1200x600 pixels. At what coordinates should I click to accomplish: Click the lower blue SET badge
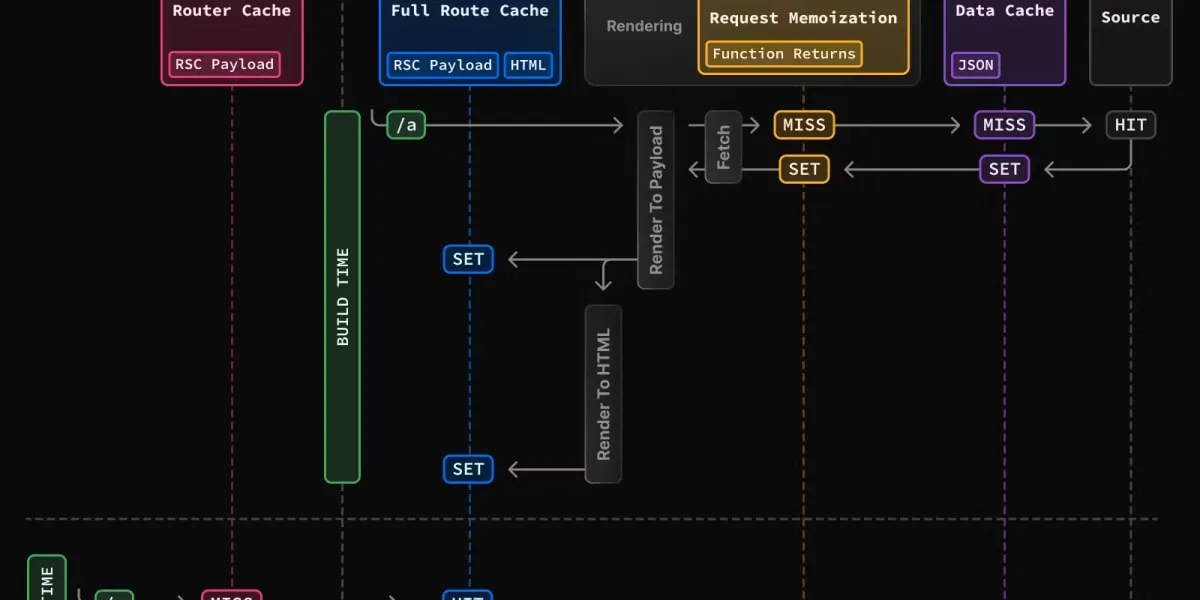click(468, 469)
